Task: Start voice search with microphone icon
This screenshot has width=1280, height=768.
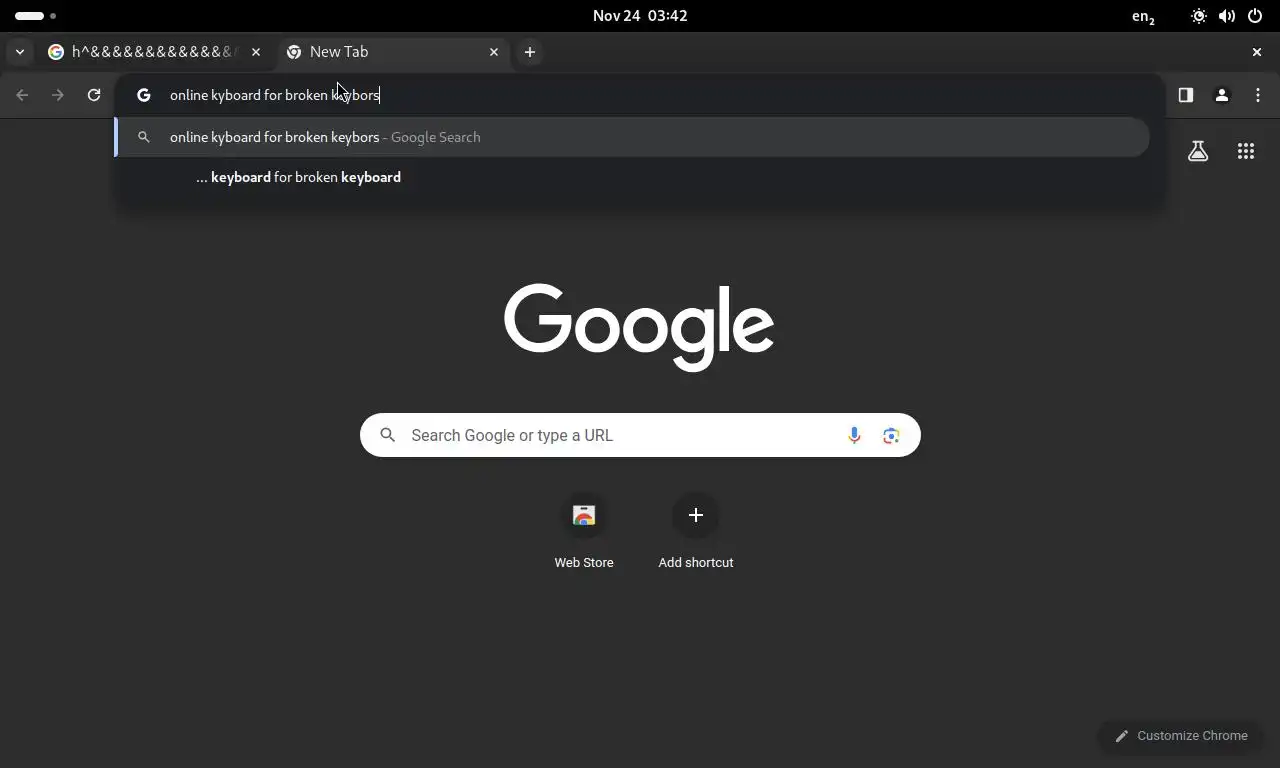Action: (854, 435)
